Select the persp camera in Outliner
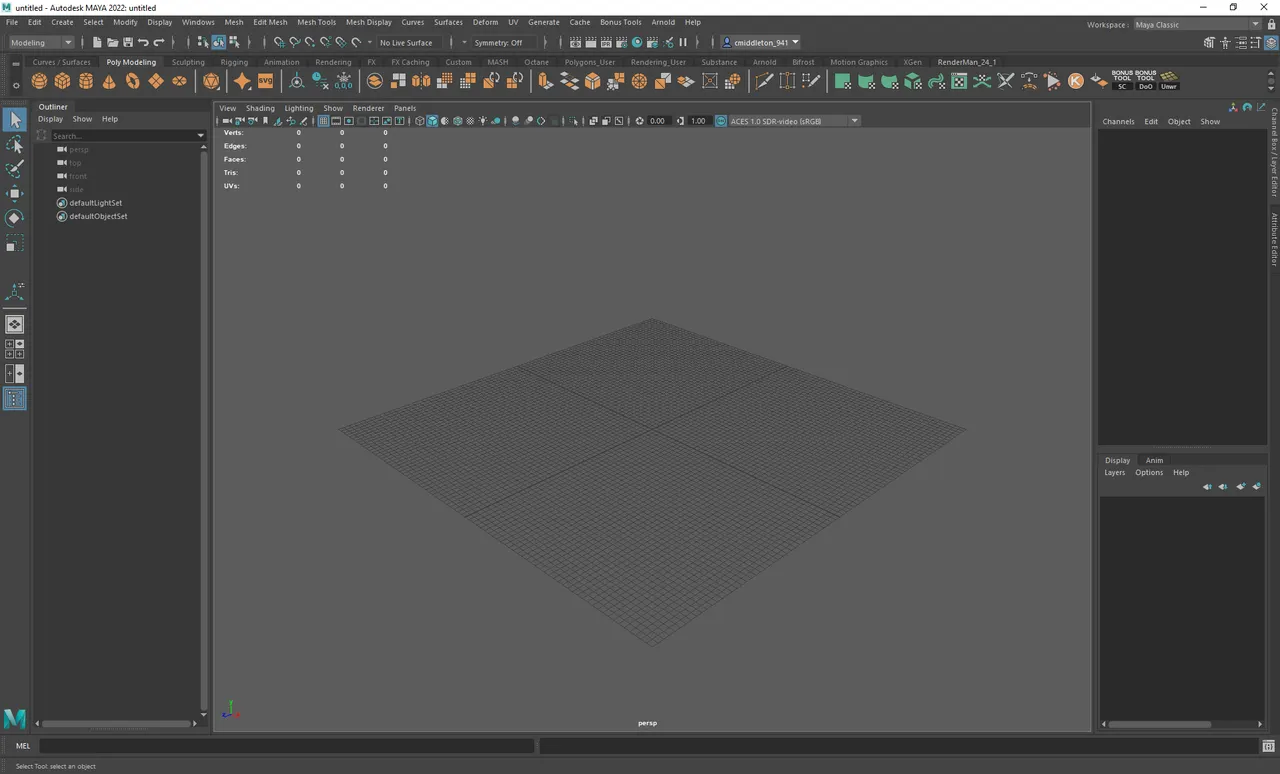 (x=79, y=149)
